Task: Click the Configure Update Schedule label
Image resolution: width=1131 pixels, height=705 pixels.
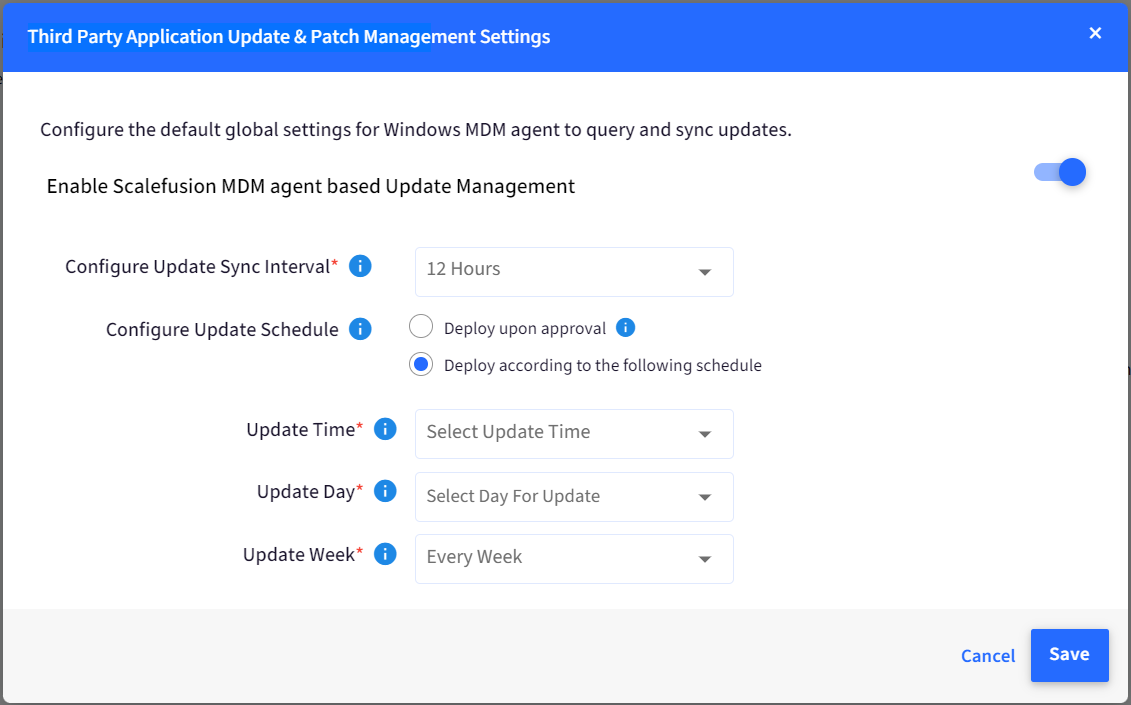Action: pyautogui.click(x=222, y=330)
